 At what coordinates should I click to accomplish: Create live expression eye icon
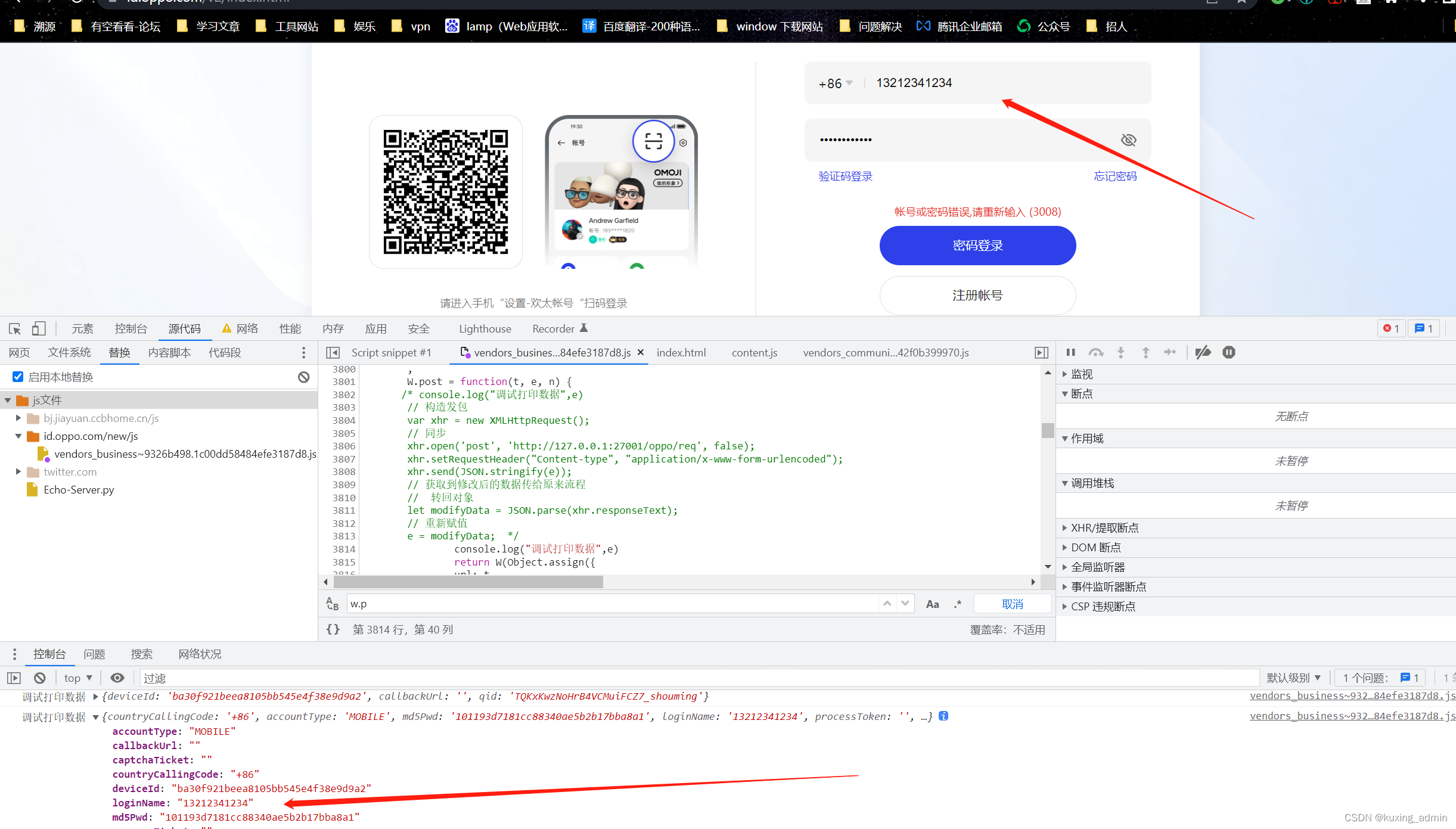pos(117,678)
